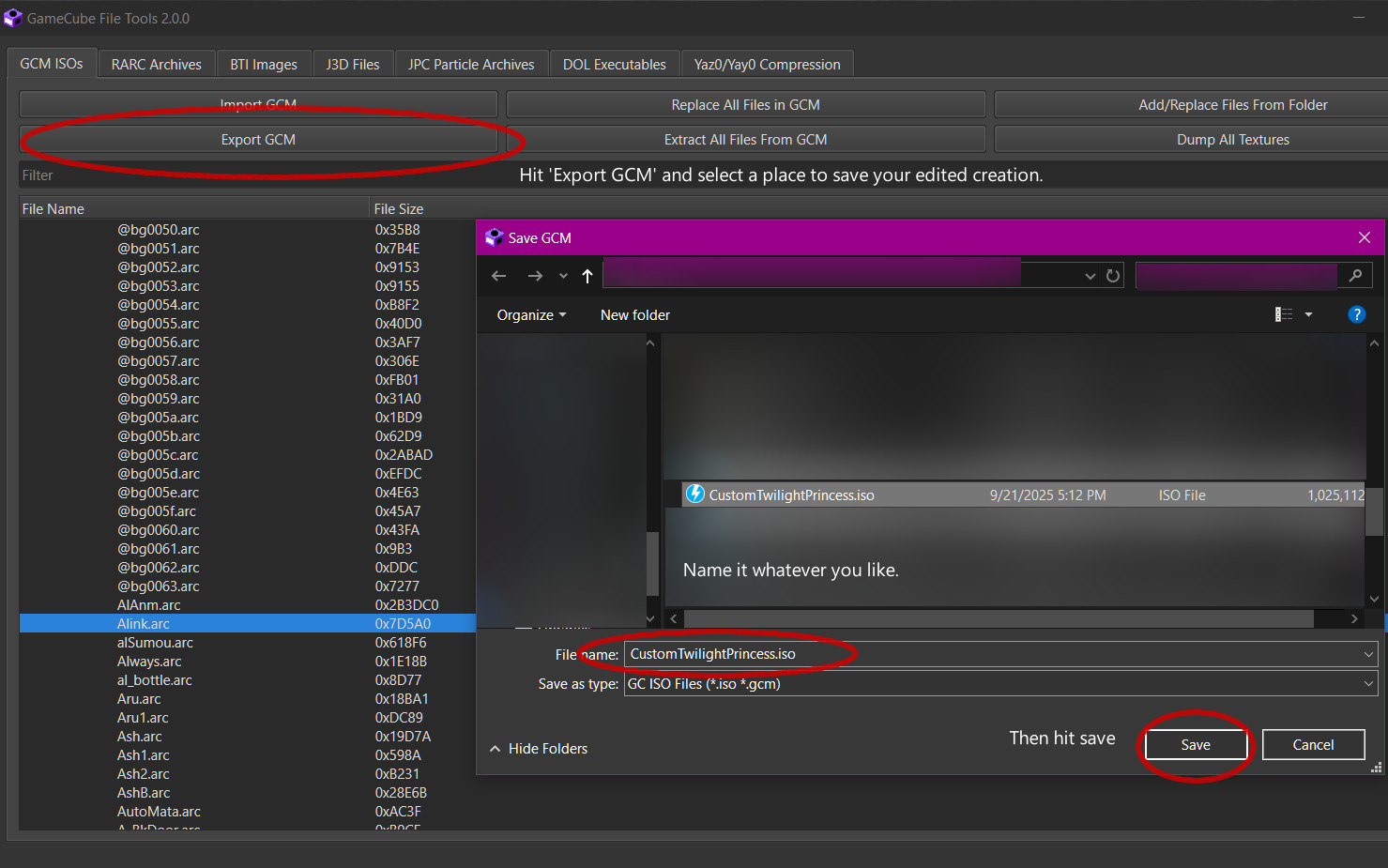The width and height of the screenshot is (1388, 868).
Task: Click the Back arrow in Save dialog
Action: (x=498, y=276)
